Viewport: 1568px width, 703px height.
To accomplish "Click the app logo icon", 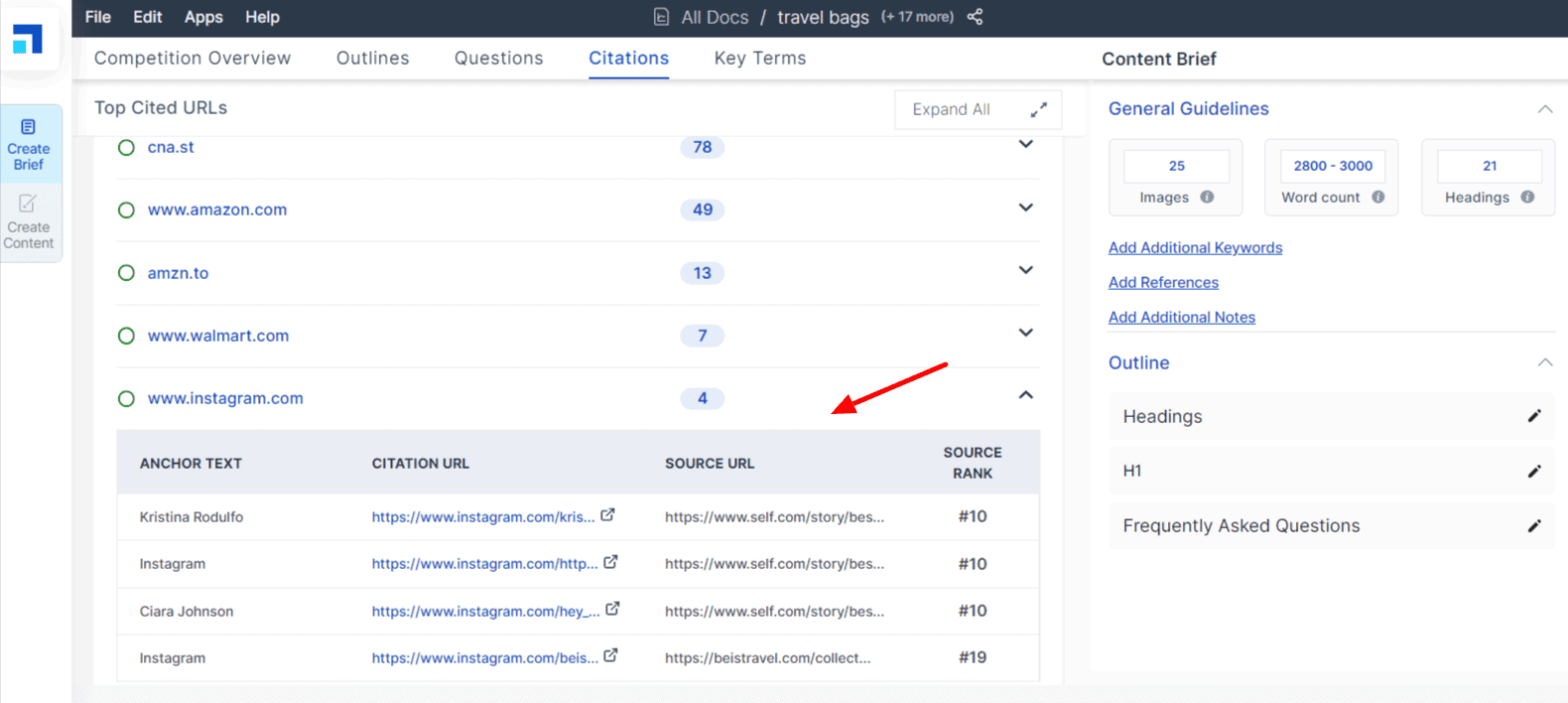I will 28,39.
